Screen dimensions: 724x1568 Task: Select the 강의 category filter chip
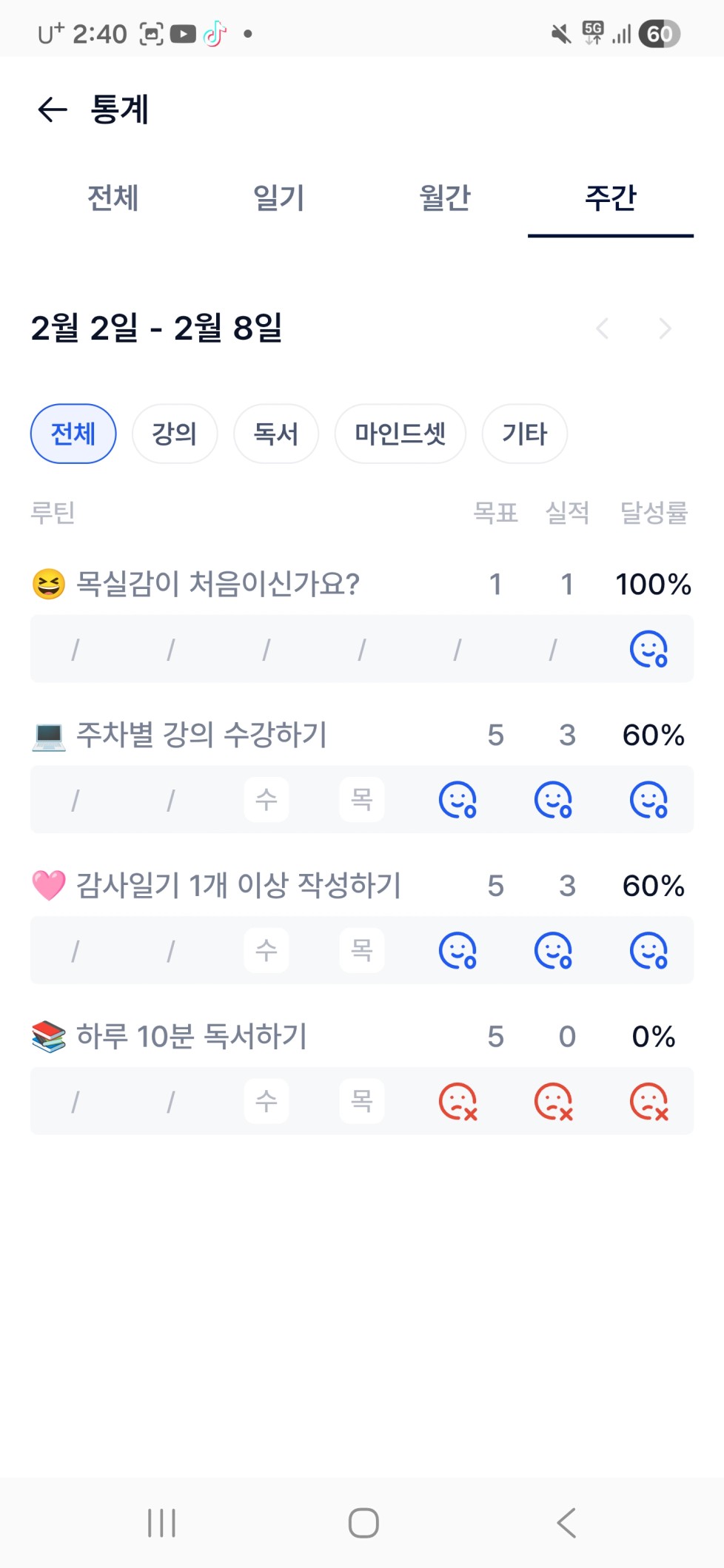[175, 434]
